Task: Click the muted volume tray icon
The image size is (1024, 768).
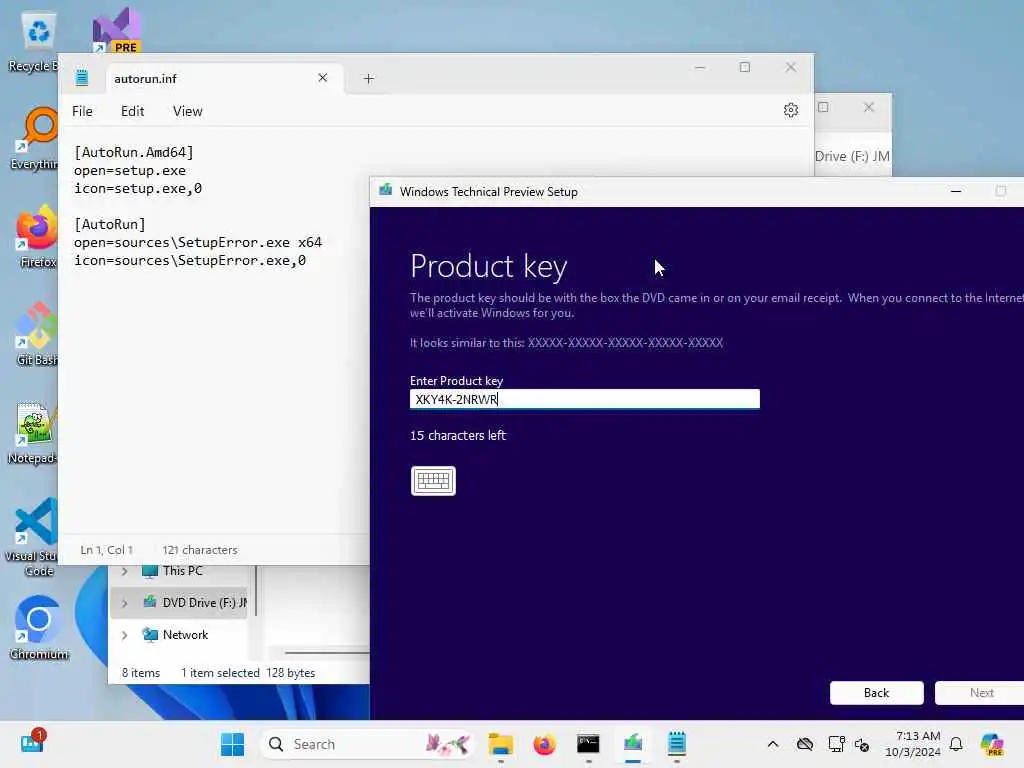Action: point(861,744)
